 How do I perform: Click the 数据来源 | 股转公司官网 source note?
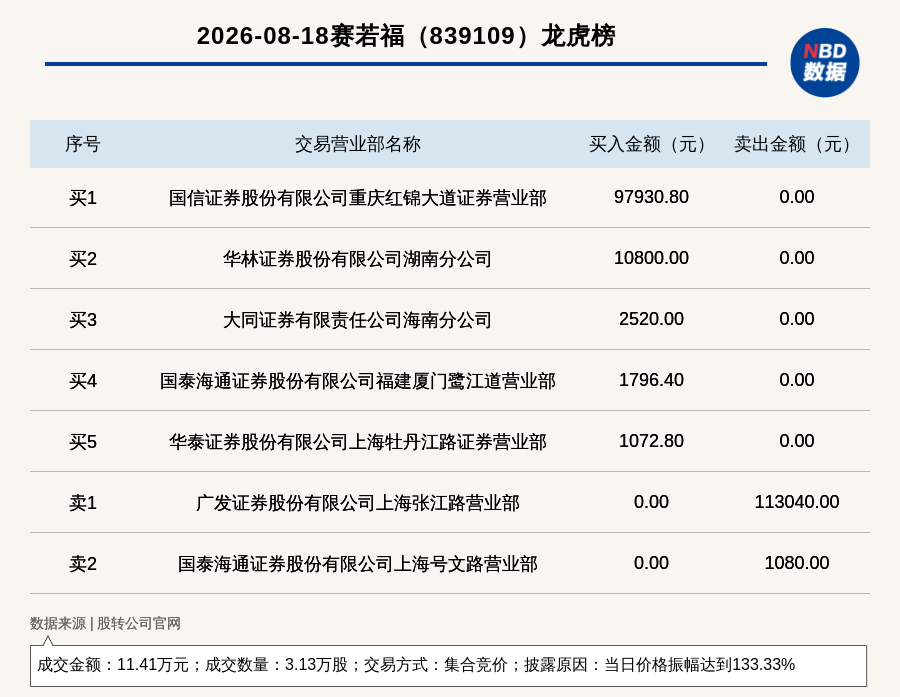tap(105, 624)
